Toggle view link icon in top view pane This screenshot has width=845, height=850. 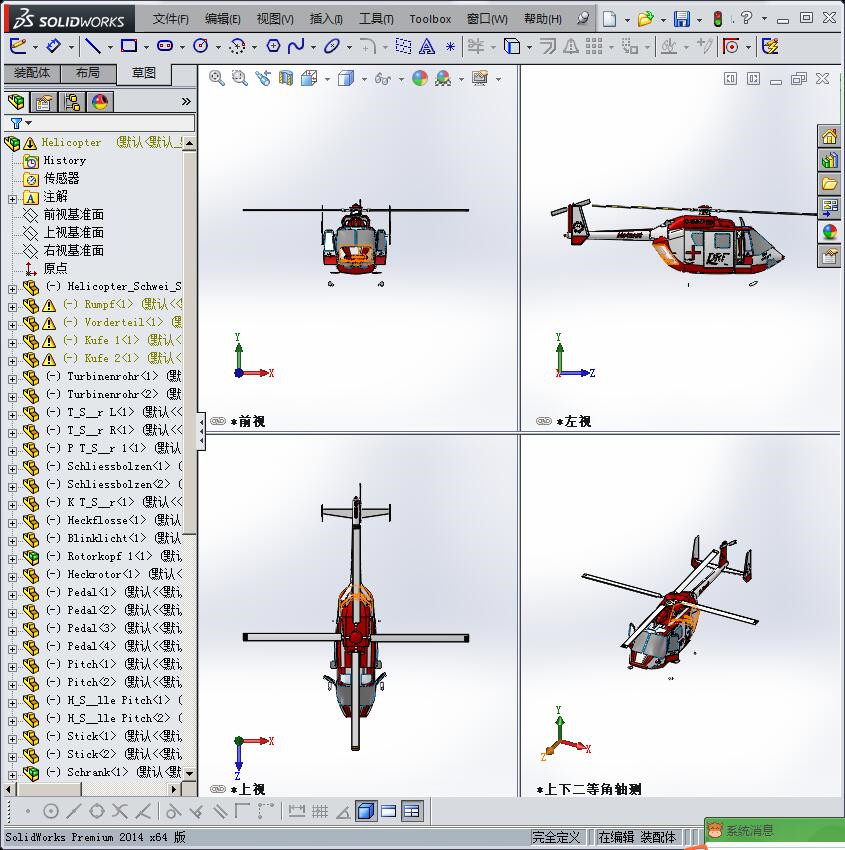(x=218, y=789)
